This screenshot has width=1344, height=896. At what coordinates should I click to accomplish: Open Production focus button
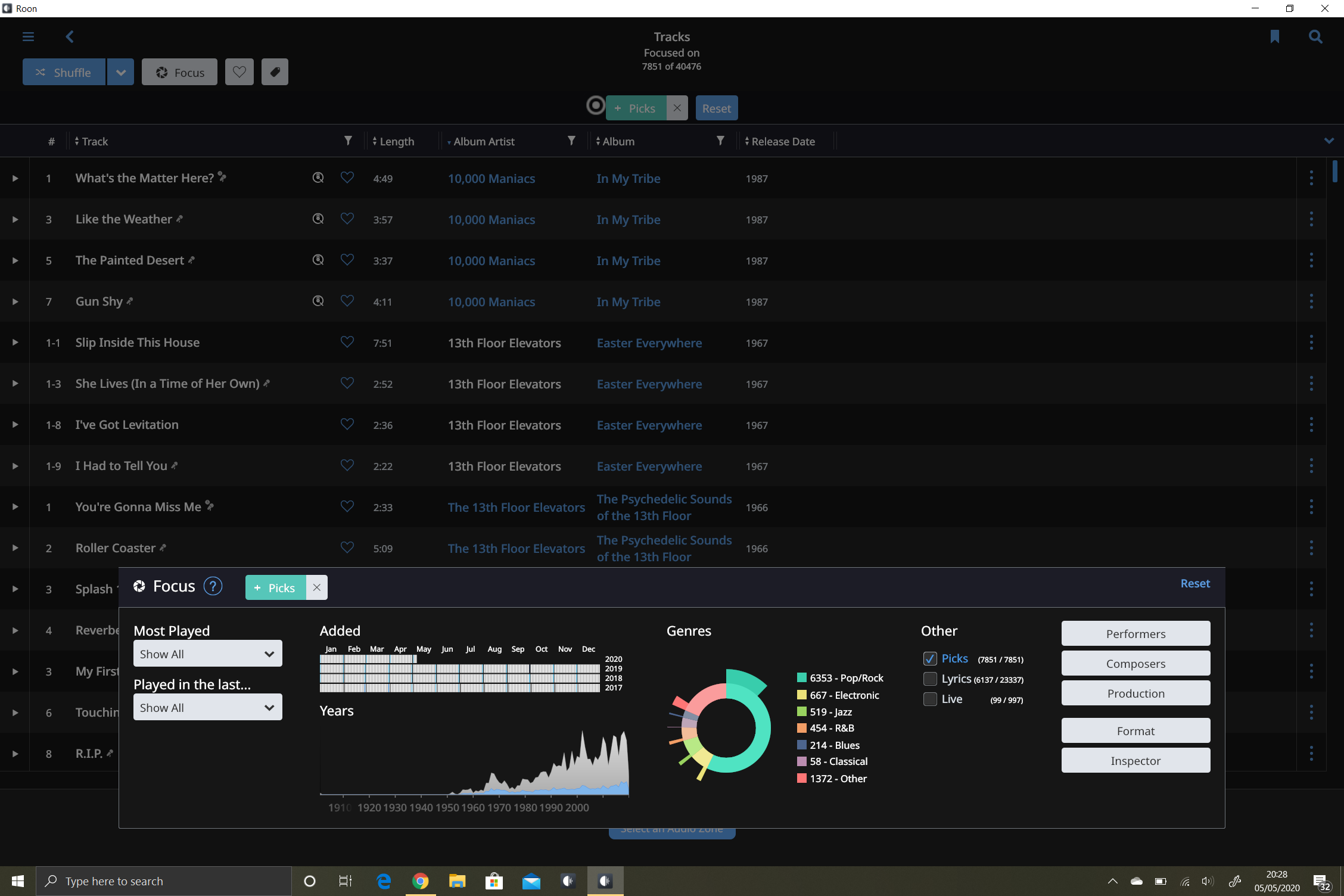(x=1135, y=693)
